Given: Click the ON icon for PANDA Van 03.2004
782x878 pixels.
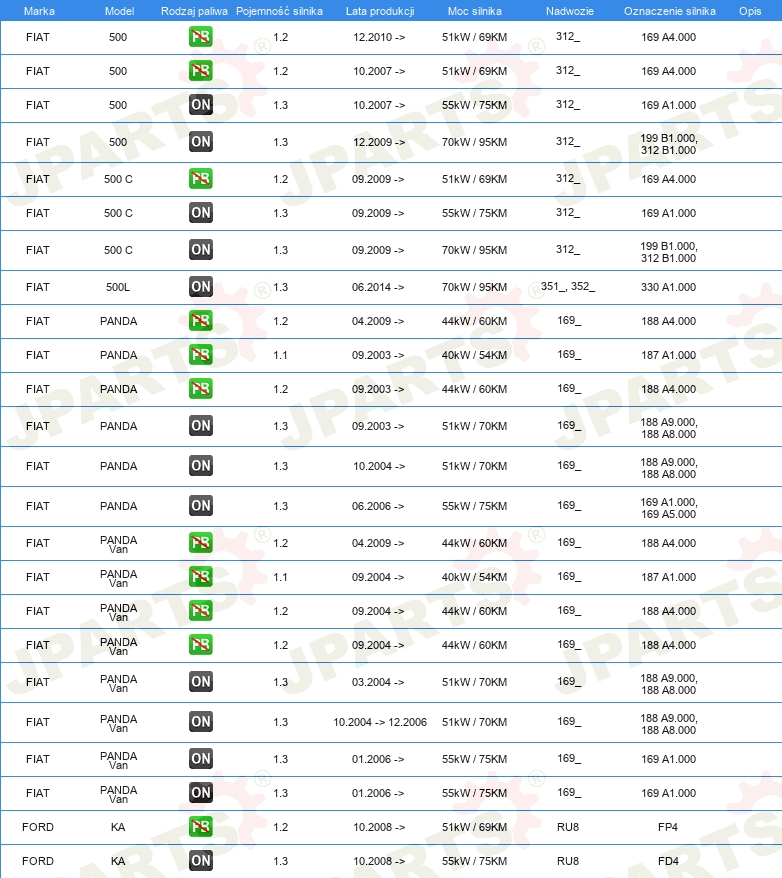Looking at the screenshot, I should click(200, 681).
